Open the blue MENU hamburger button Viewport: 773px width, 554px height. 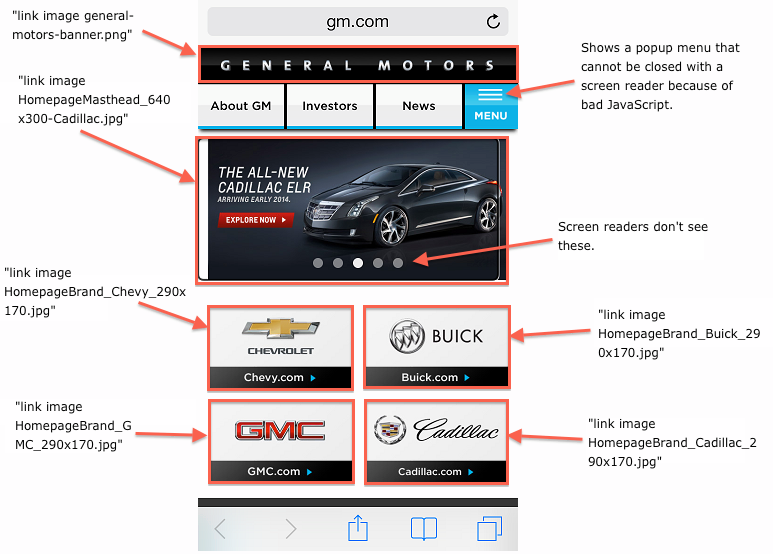pyautogui.click(x=491, y=106)
